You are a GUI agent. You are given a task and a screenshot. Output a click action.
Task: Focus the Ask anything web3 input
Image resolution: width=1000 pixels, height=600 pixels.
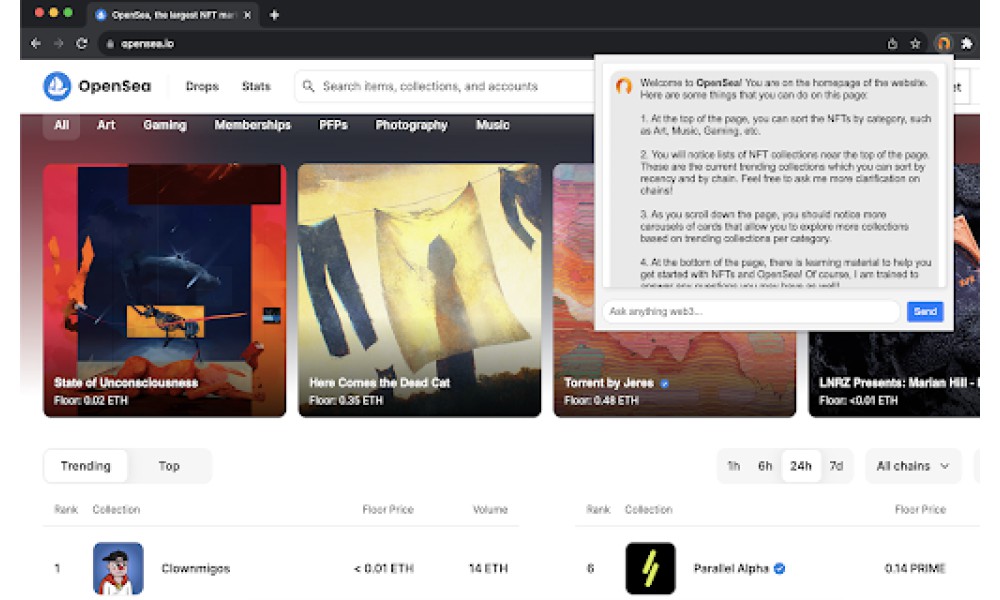pyautogui.click(x=751, y=311)
